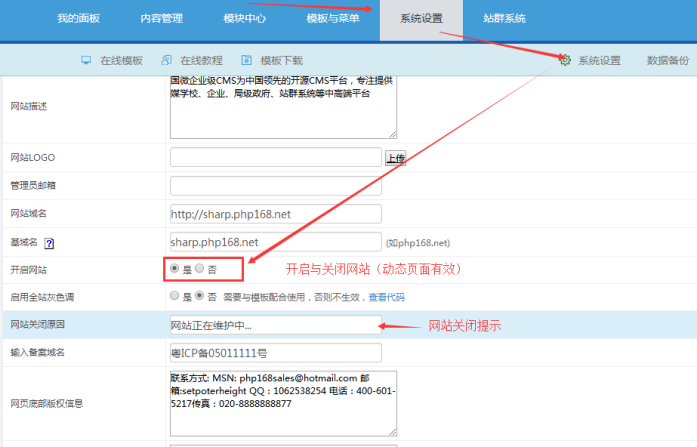Screen dimensions: 697x447
Task: Click the 上传 button beside the LOGO field
Action: pyautogui.click(x=396, y=158)
